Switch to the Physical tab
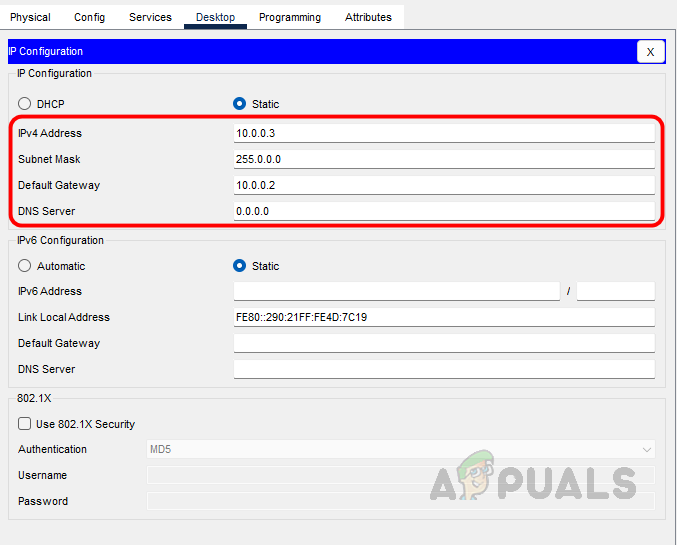The height and width of the screenshot is (545, 677). 30,17
